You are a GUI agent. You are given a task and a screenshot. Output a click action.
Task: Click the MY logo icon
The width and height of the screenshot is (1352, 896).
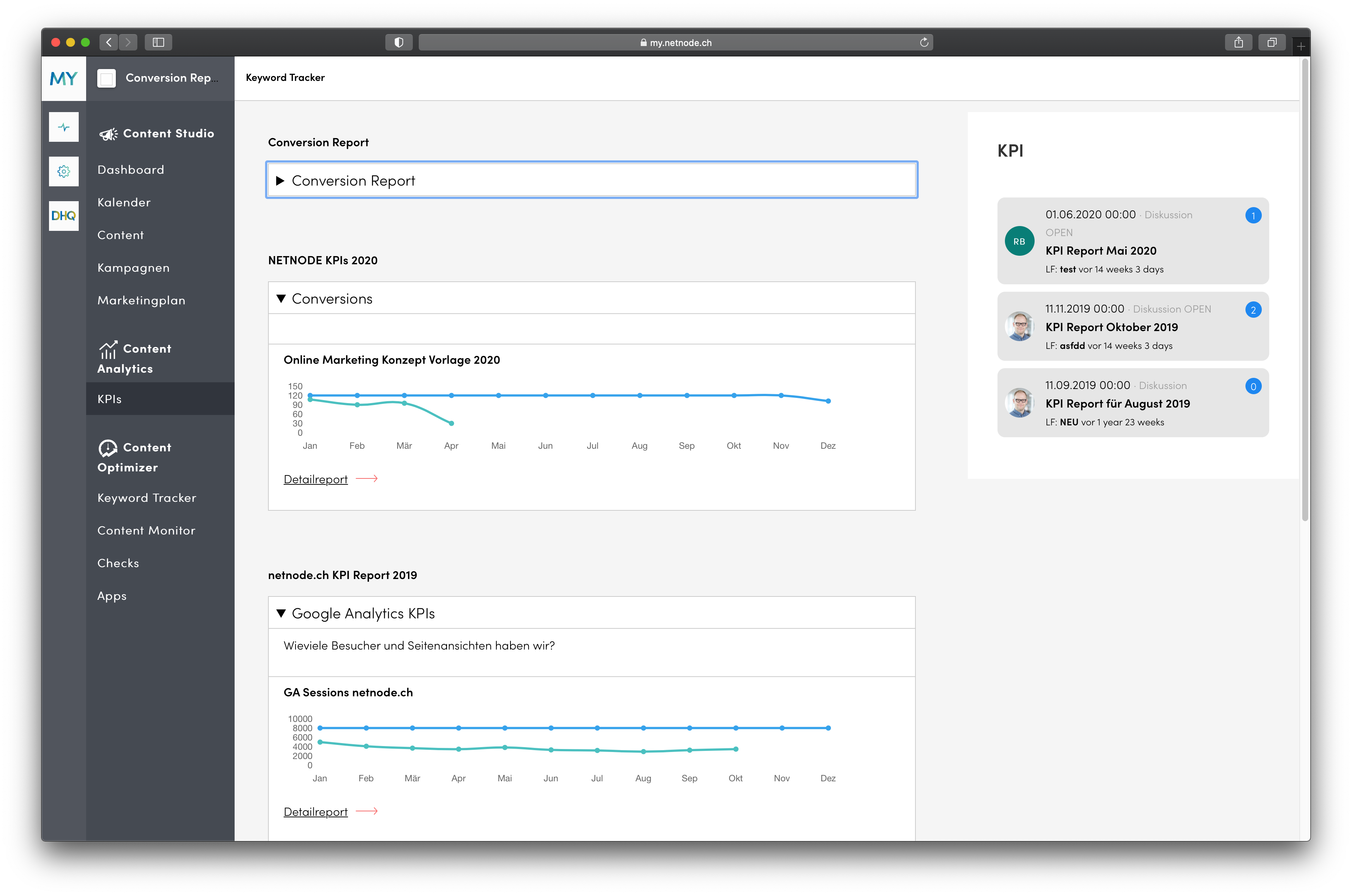pyautogui.click(x=63, y=78)
